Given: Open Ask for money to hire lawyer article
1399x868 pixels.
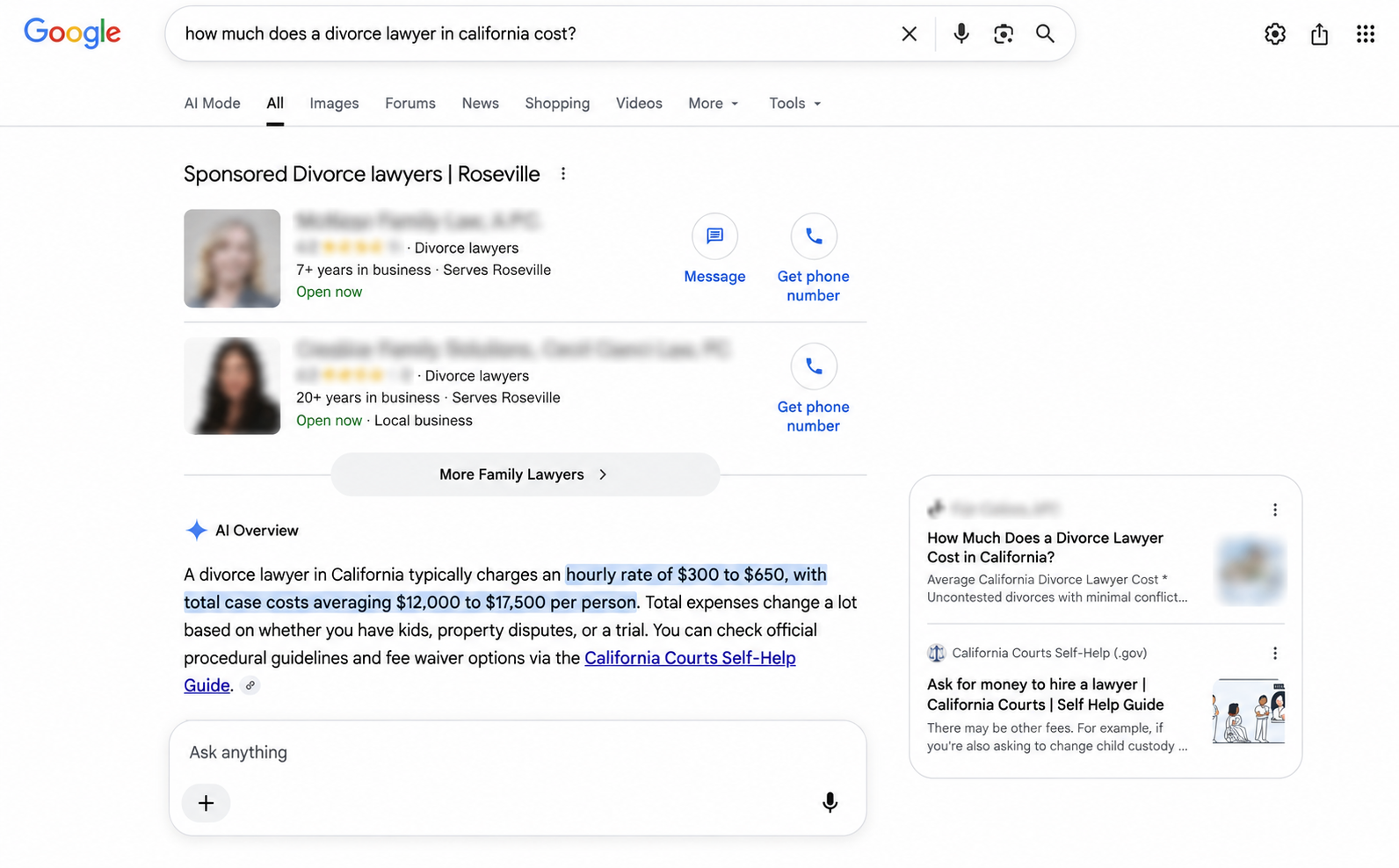Looking at the screenshot, I should (x=1045, y=694).
